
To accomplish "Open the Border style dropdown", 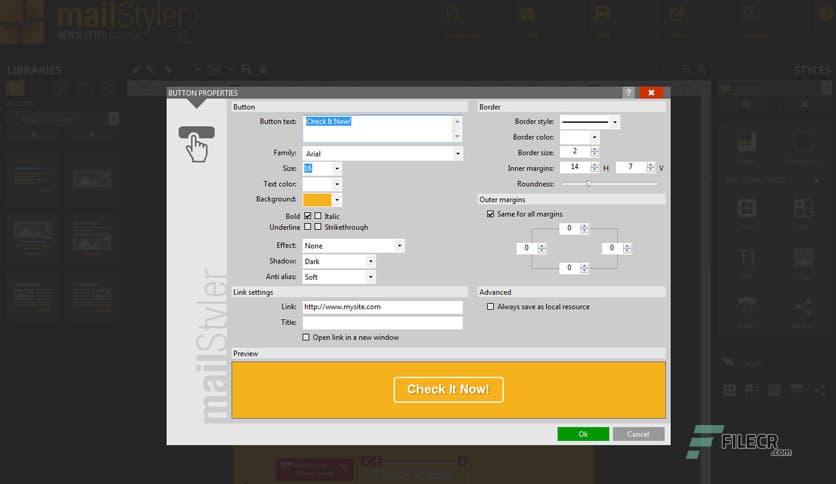I will [590, 122].
